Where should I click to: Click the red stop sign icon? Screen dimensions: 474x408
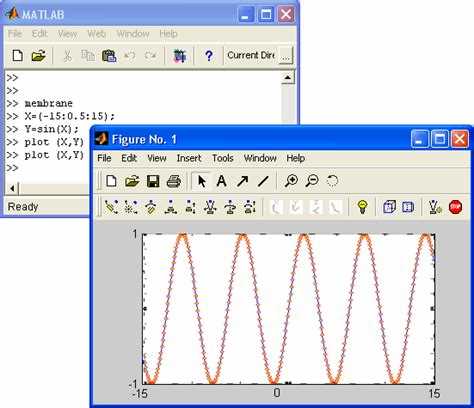coord(455,207)
